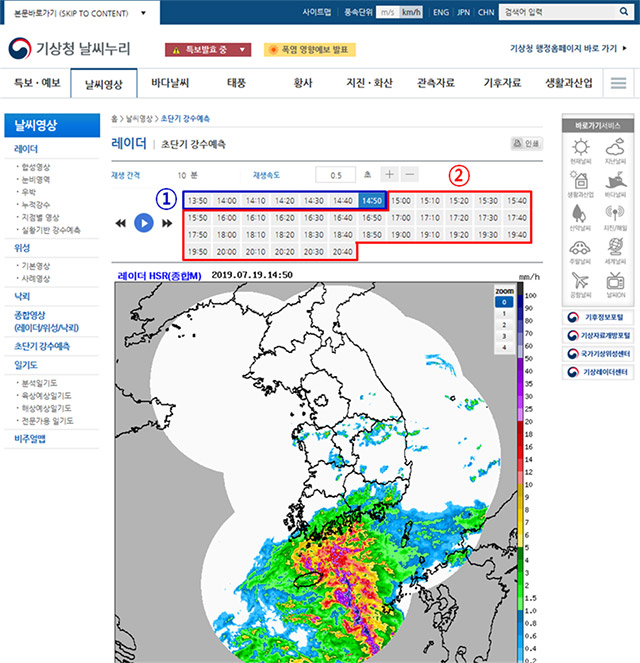640x663 pixels.
Task: Switch wind speed unit to m/s
Action: [x=388, y=12]
